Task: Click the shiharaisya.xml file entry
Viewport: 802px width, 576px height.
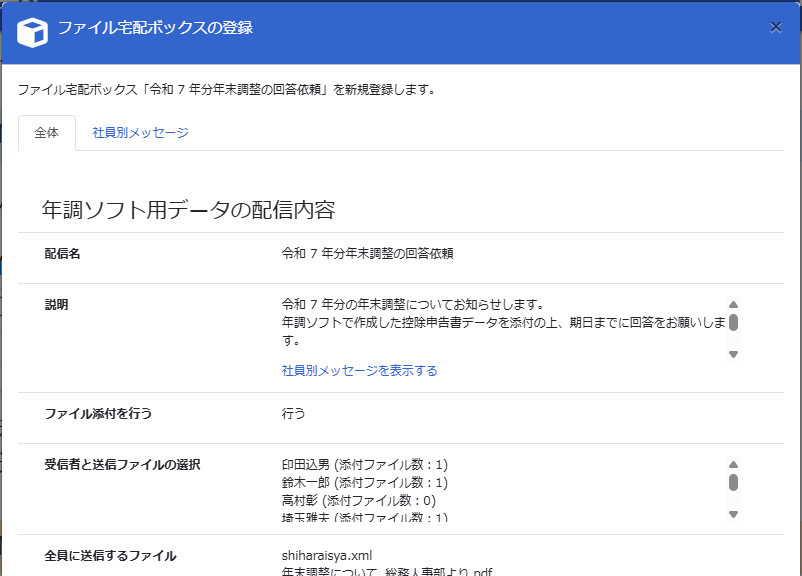Action: pyautogui.click(x=325, y=556)
